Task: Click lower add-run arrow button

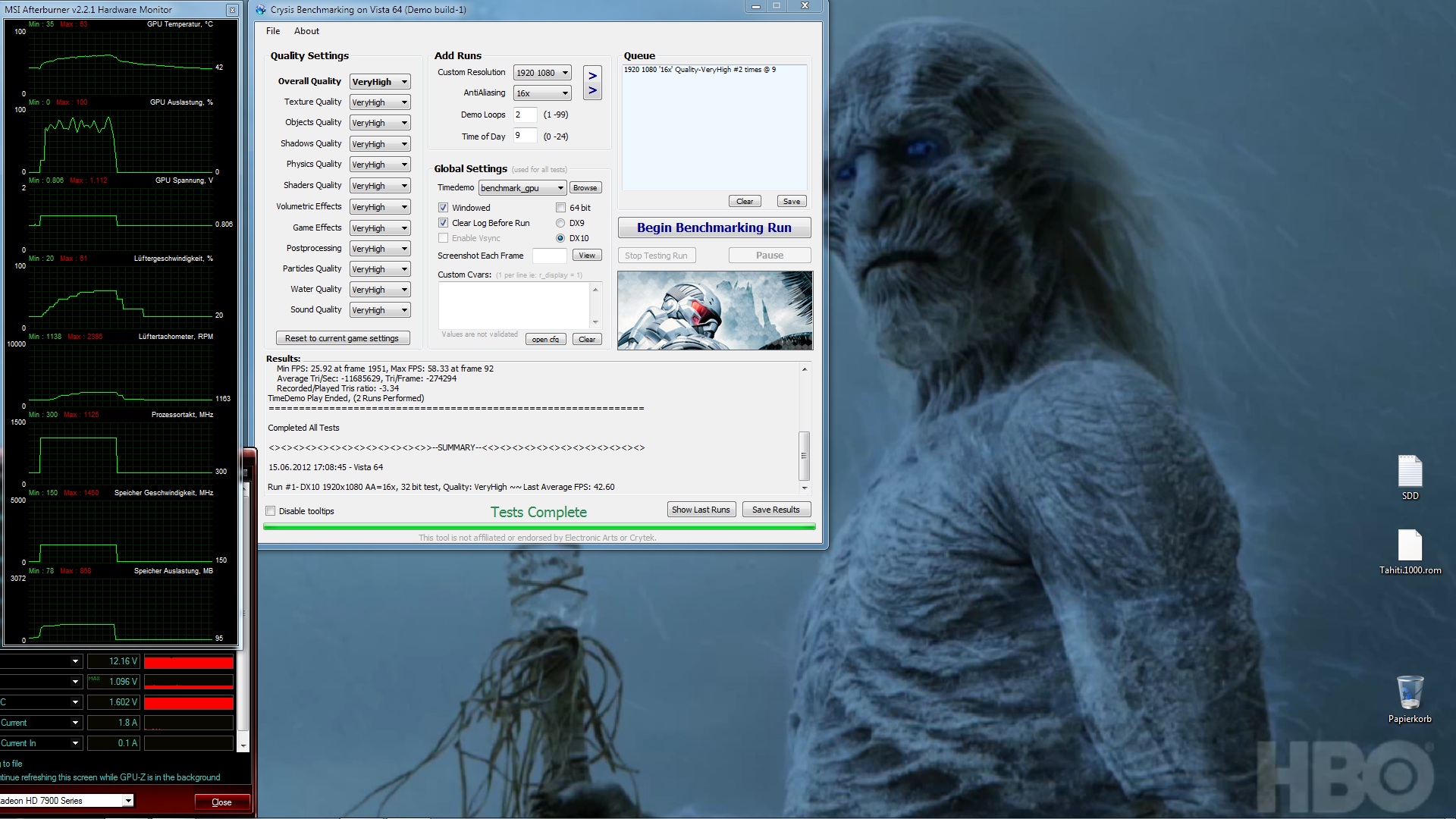Action: 592,91
